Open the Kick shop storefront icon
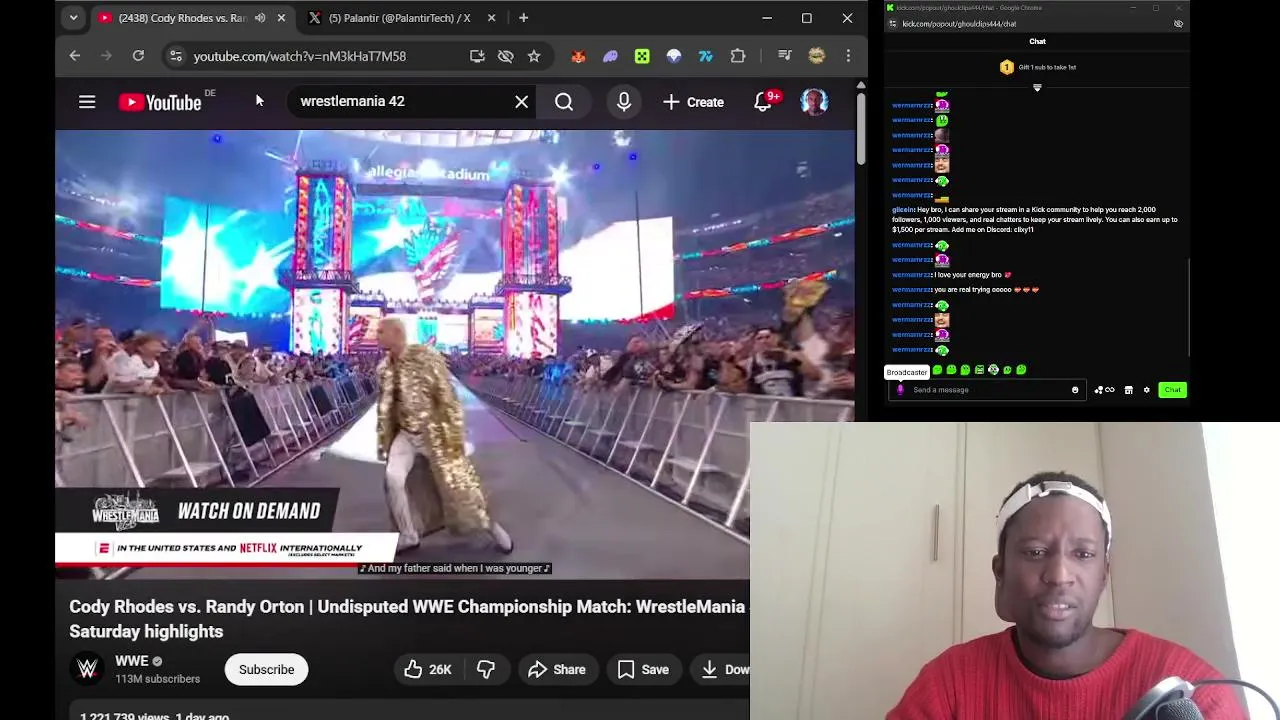1280x720 pixels. pyautogui.click(x=1128, y=390)
